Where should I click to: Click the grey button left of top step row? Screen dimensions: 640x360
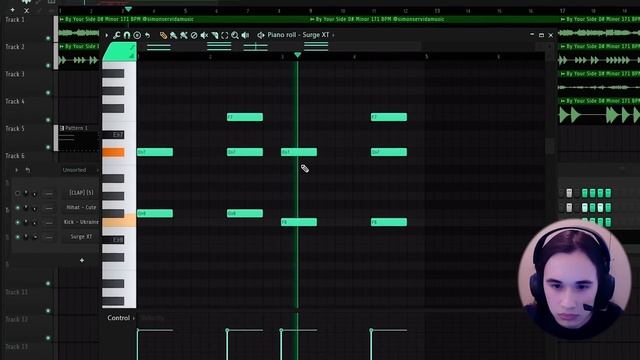click(569, 193)
